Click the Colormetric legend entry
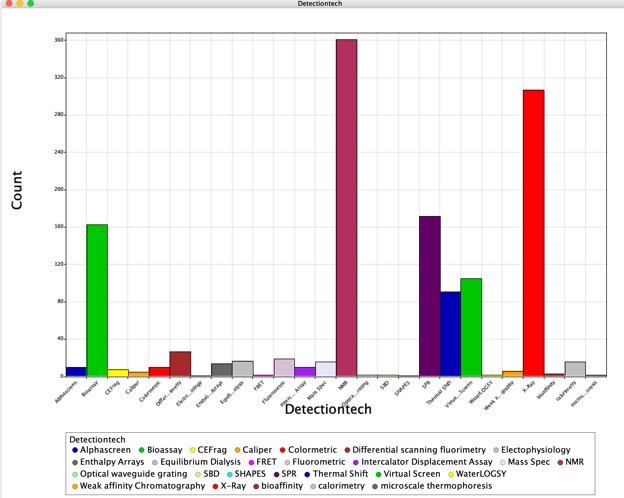Image resolution: width=624 pixels, height=498 pixels. click(308, 450)
